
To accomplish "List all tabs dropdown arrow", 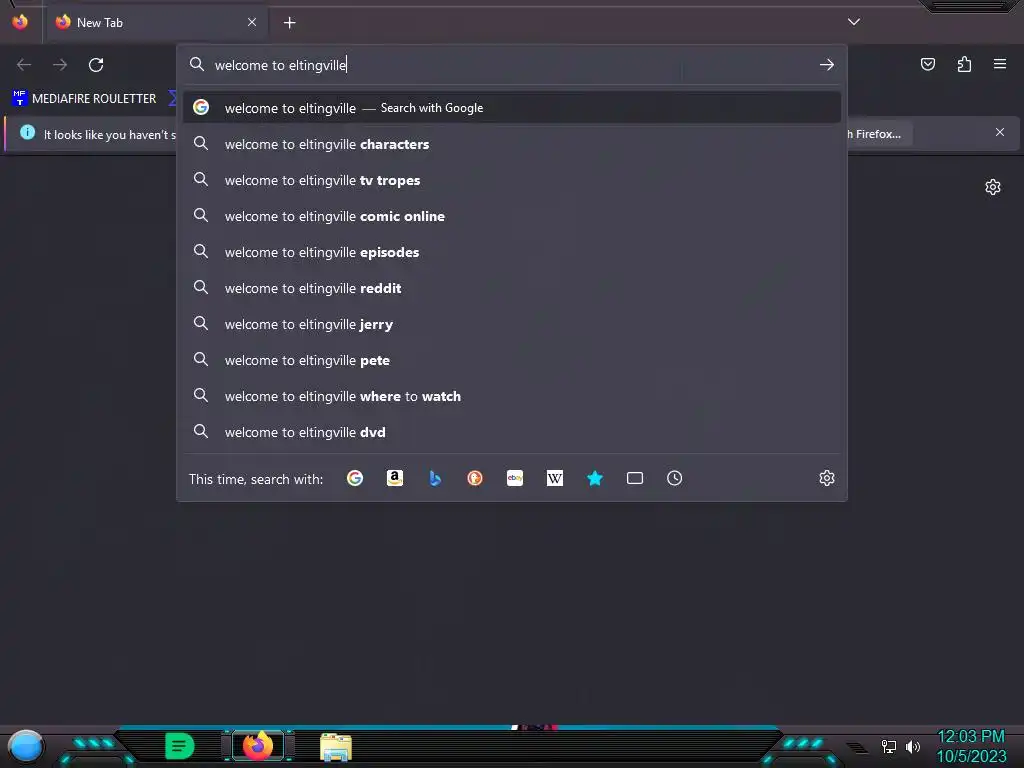I will pyautogui.click(x=854, y=22).
